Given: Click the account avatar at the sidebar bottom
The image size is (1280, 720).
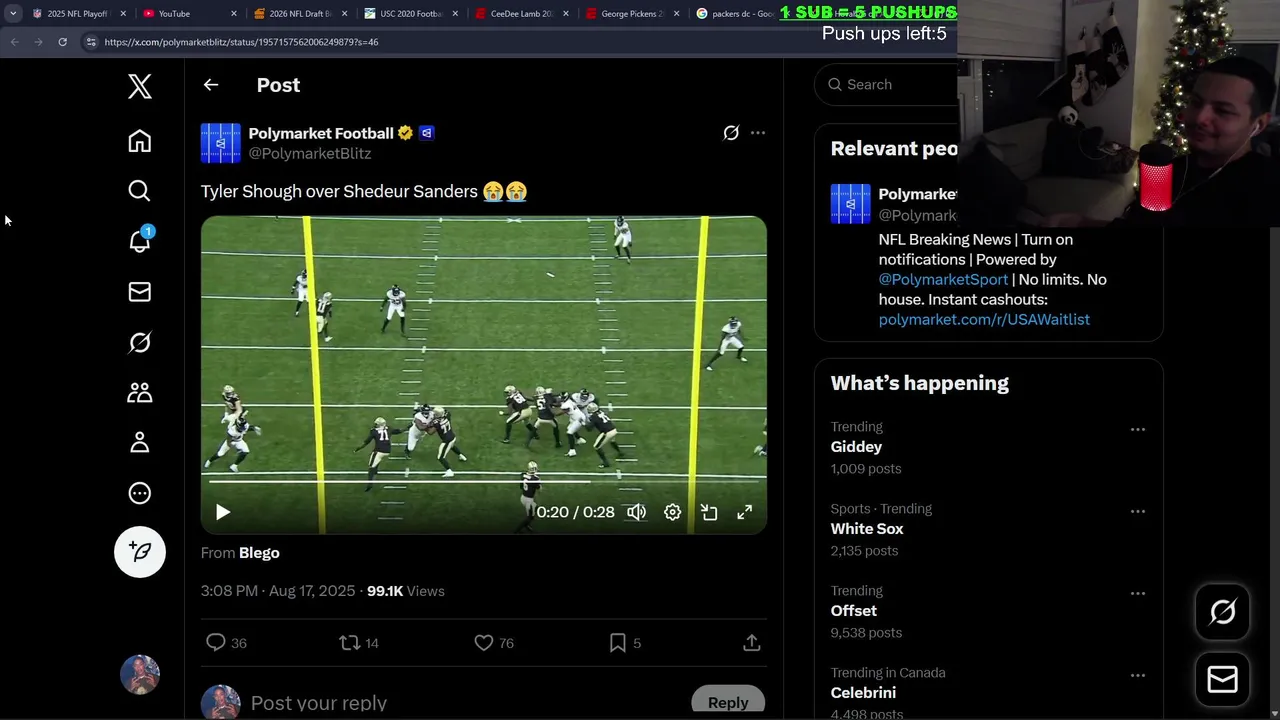Looking at the screenshot, I should pyautogui.click(x=140, y=675).
